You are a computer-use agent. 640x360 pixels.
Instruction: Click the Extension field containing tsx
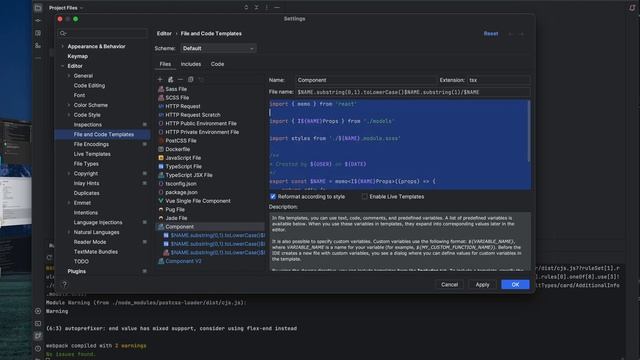point(499,80)
